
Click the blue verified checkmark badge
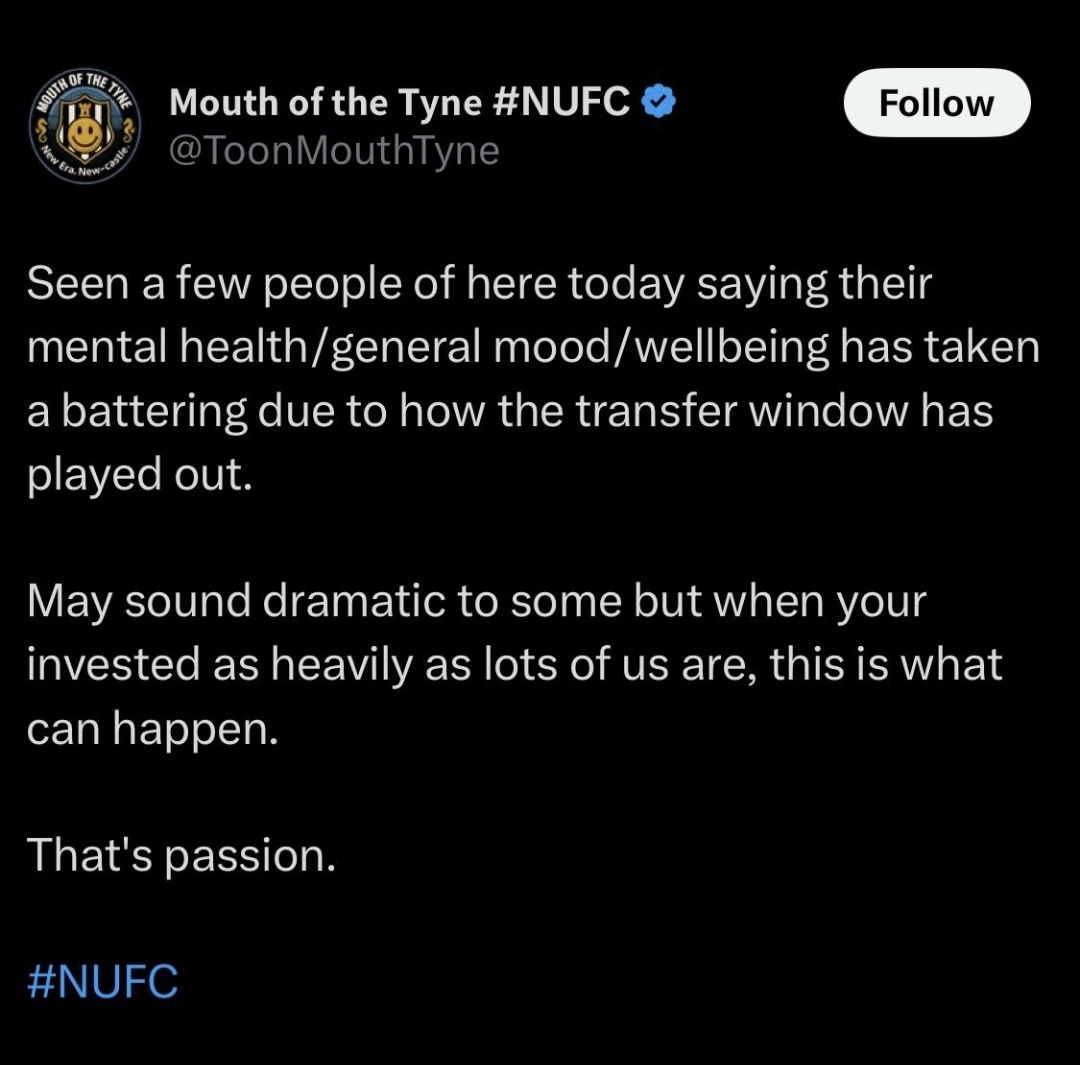pos(658,102)
